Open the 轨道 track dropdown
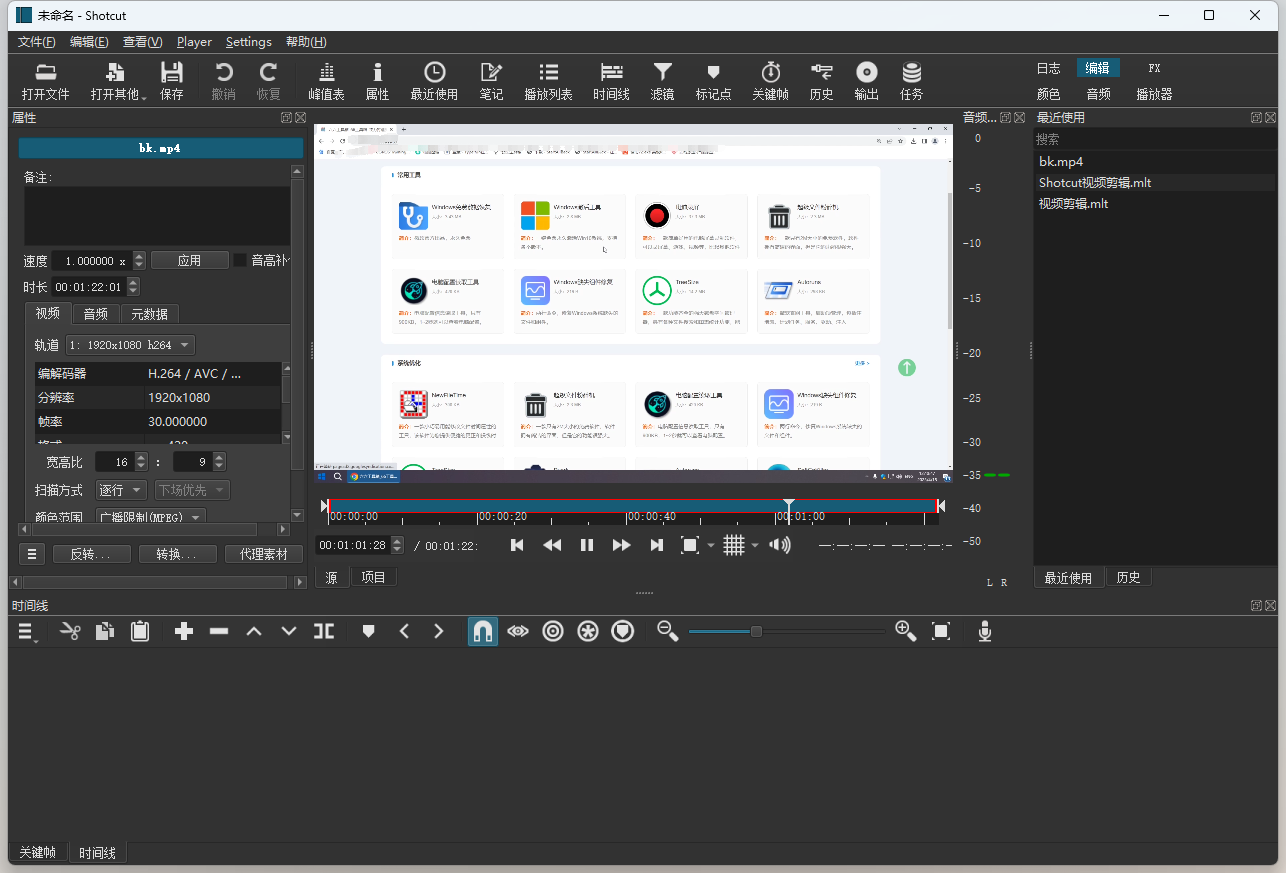This screenshot has height=873, width=1286. 130,345
